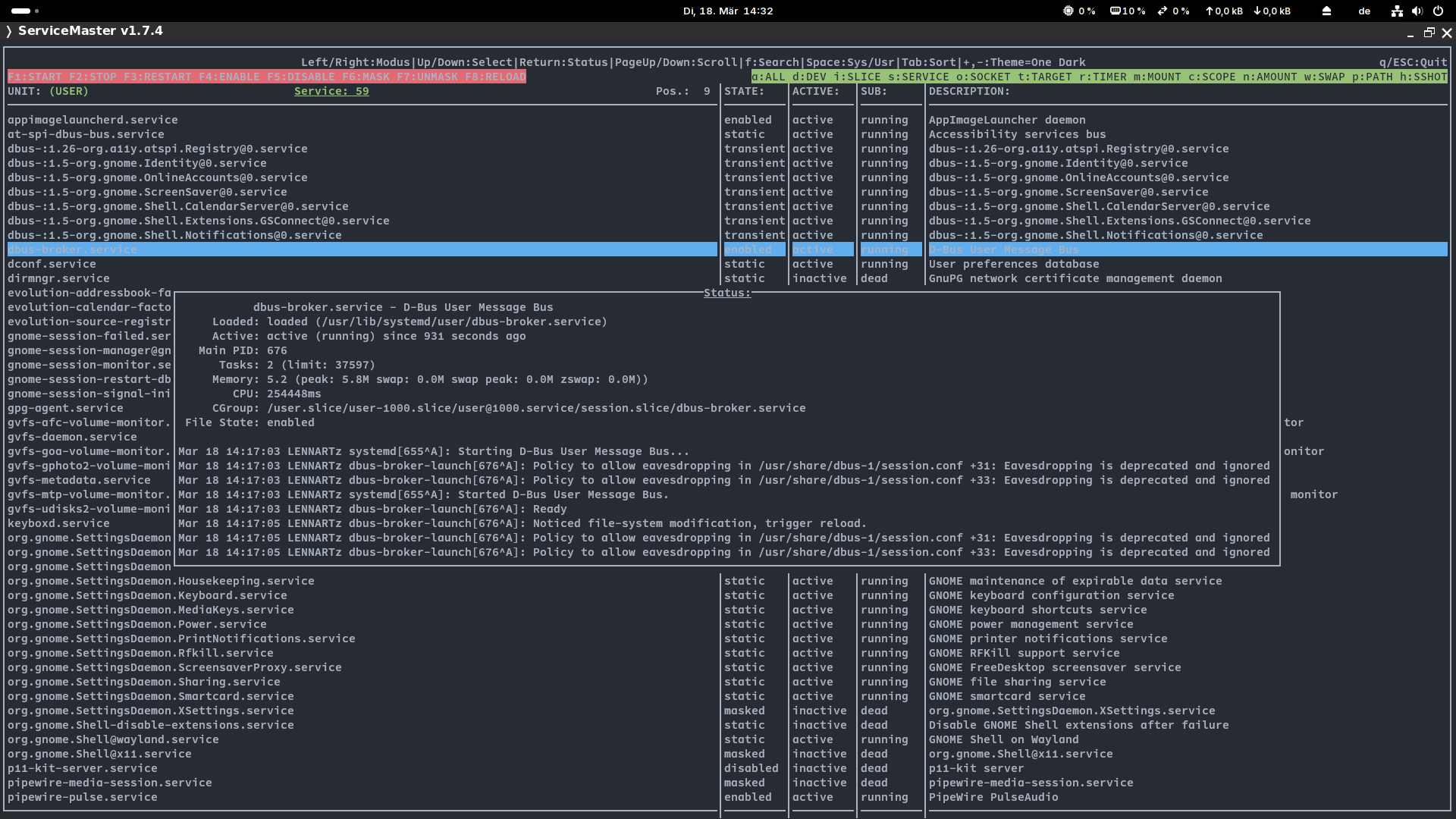1456x819 pixels.
Task: Click F3:RESTART in the function key bar
Action: (158, 77)
